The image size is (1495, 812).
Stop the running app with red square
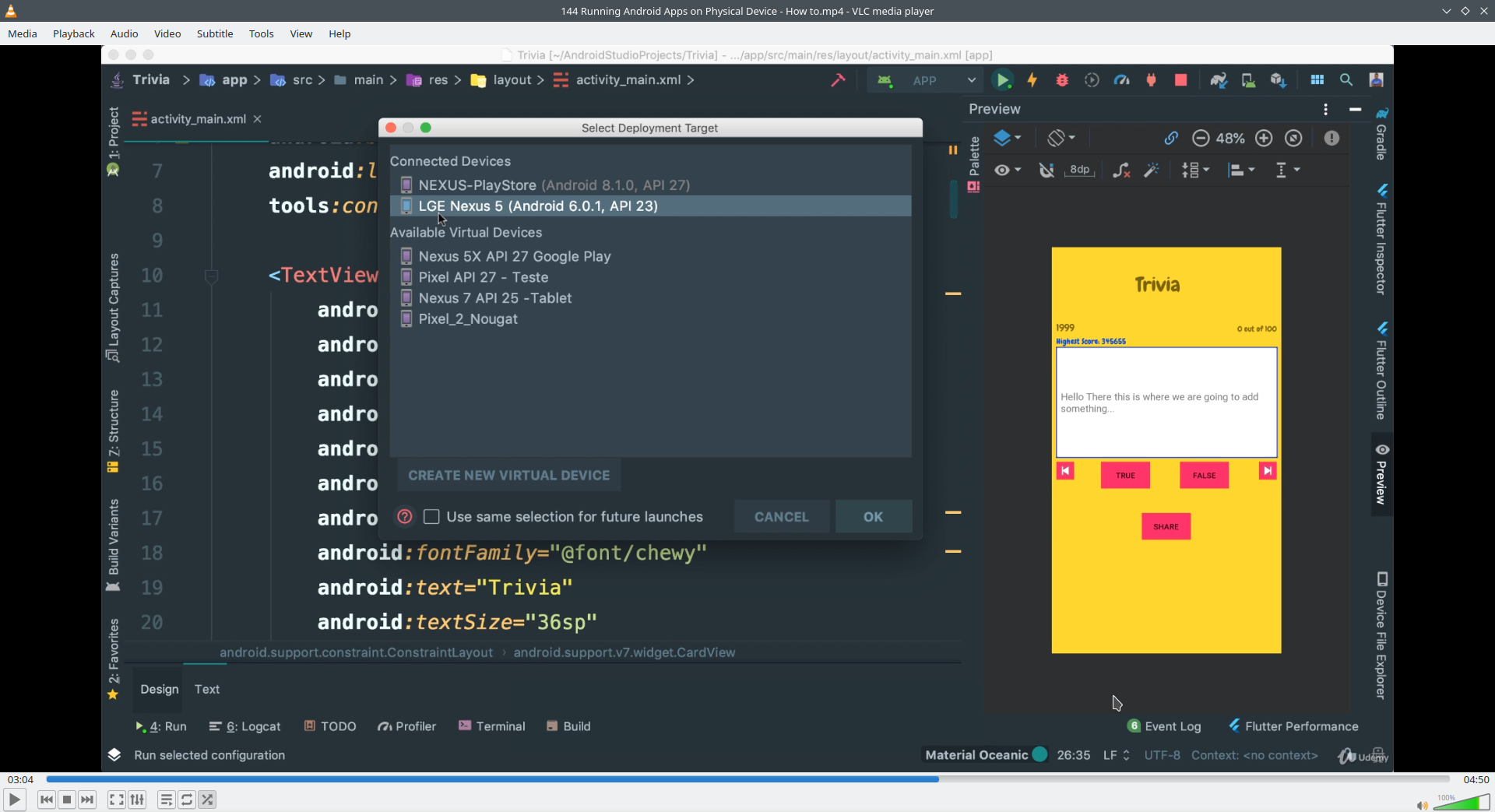(1180, 80)
